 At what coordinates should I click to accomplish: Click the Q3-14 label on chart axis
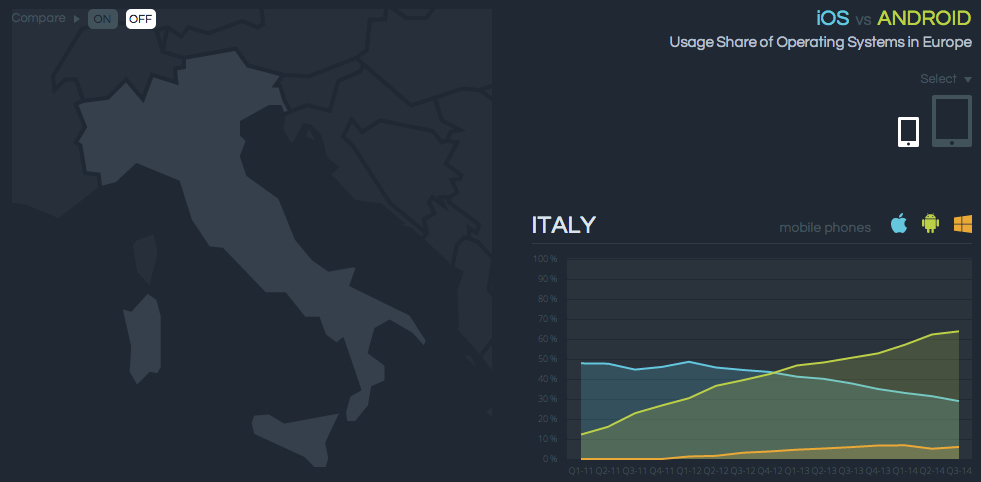point(960,470)
